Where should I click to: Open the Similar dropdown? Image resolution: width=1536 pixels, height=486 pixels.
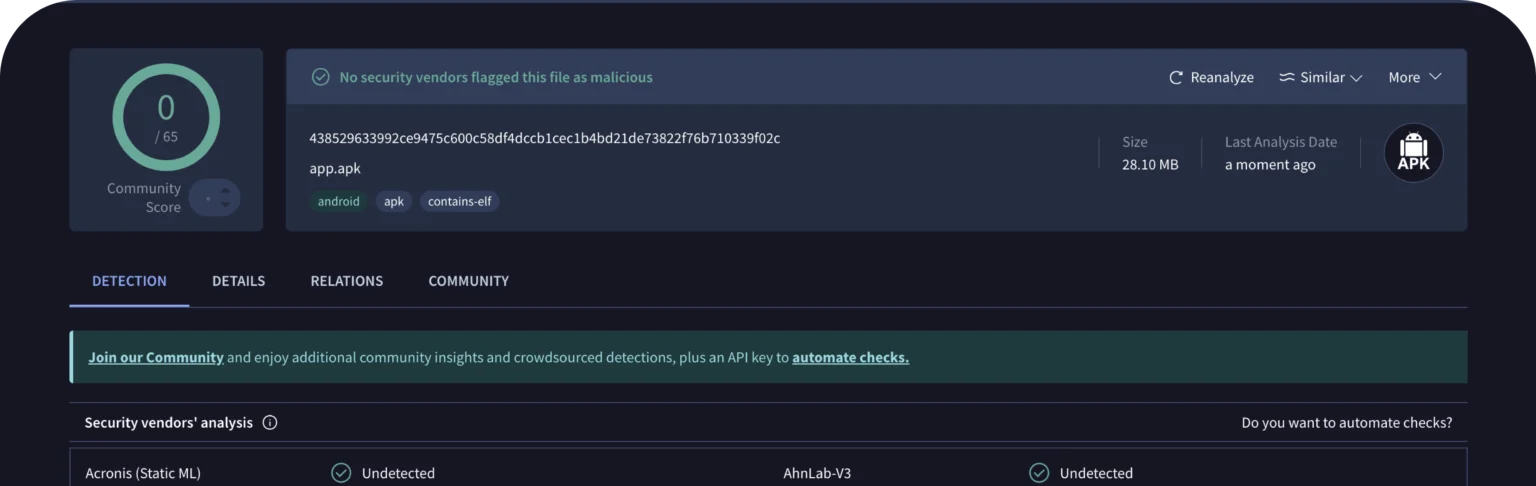[x=1321, y=77]
